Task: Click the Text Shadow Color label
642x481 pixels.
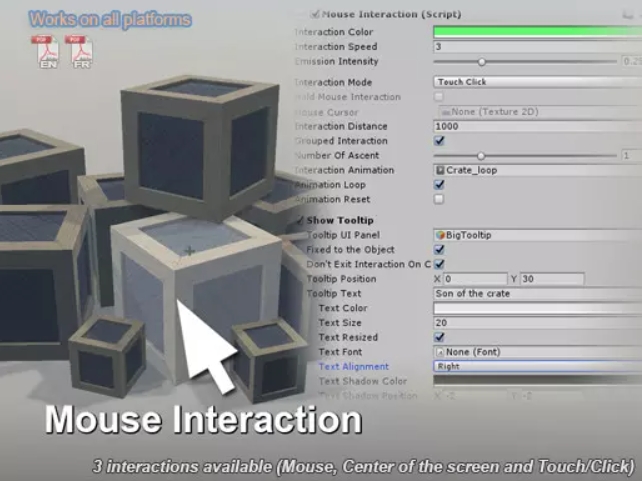Action: [363, 381]
